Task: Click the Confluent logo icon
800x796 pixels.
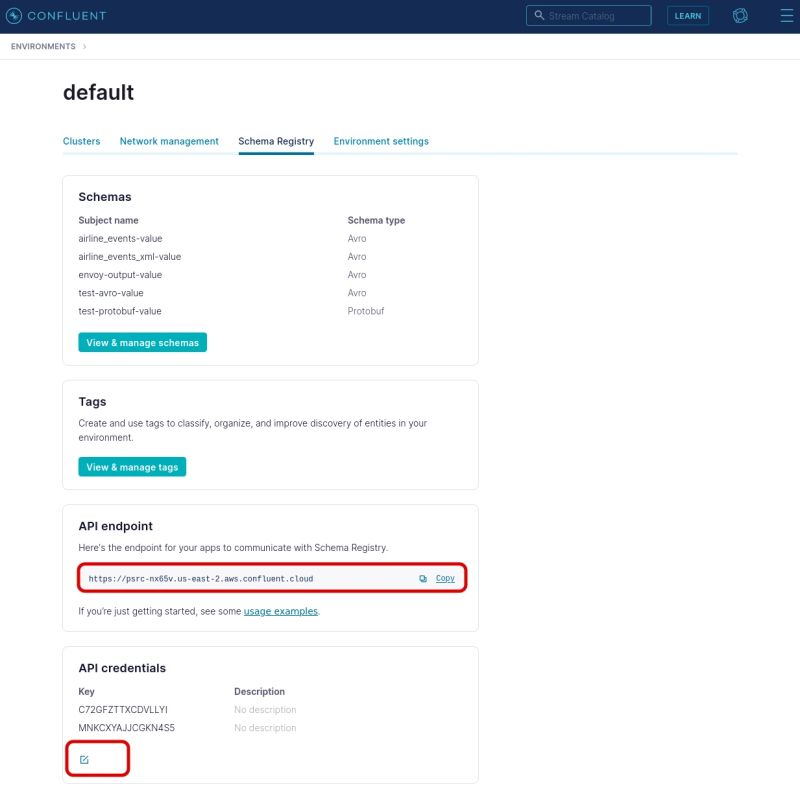Action: (16, 15)
